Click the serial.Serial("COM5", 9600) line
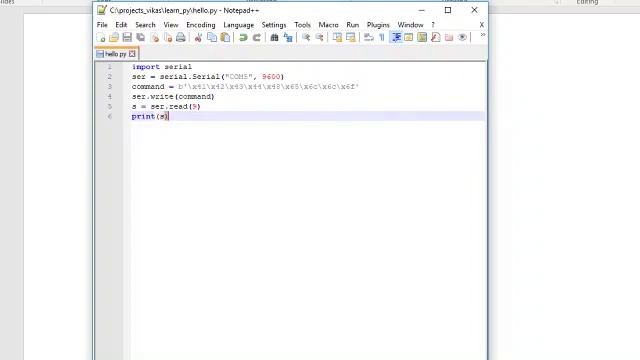Viewport: 640px width, 360px height. coord(208,77)
